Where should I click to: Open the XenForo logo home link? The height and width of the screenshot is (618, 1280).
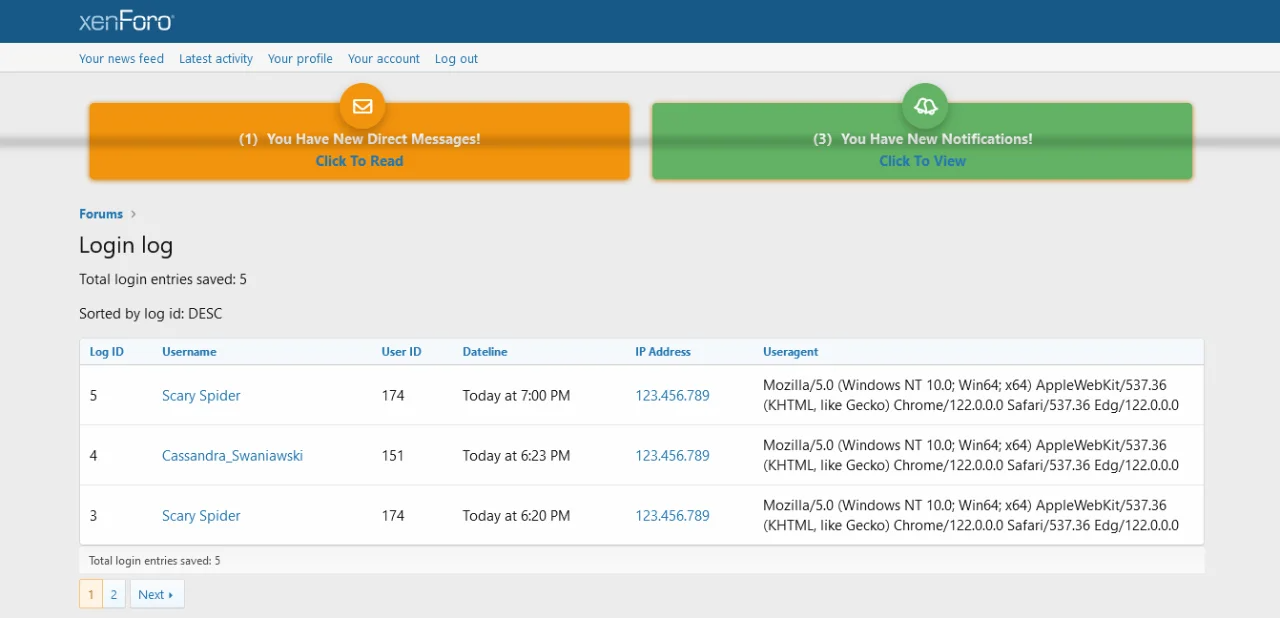pos(126,21)
